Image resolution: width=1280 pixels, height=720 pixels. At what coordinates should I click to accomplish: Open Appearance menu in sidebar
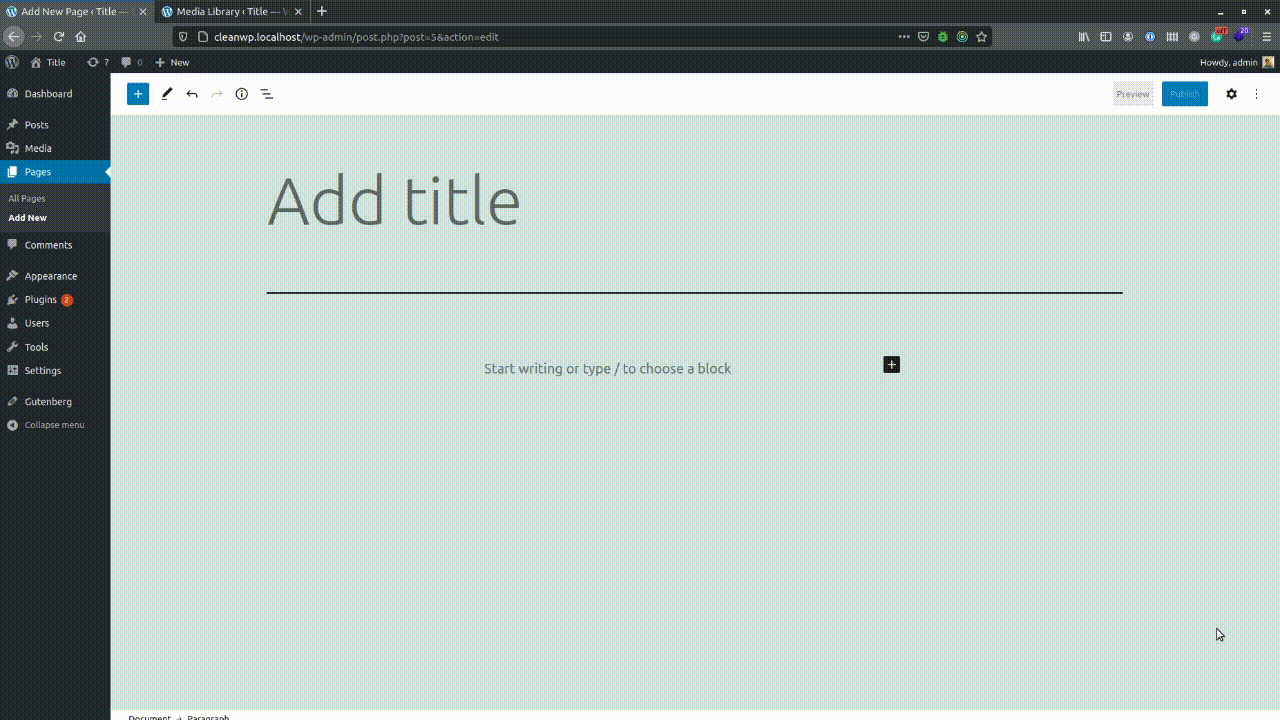(x=55, y=276)
